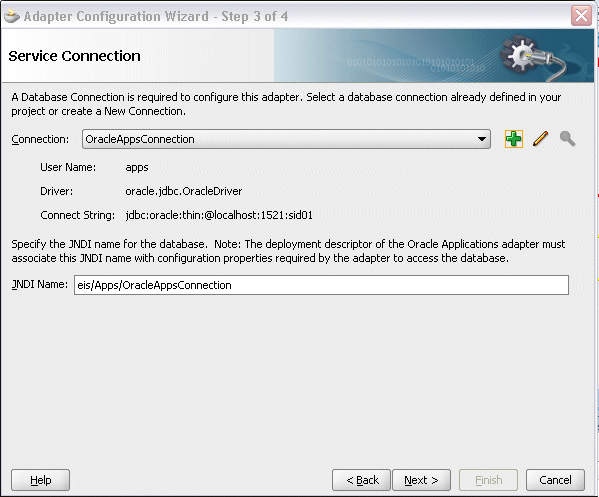Viewport: 599px width, 497px height.
Task: Click the green plus new connection icon
Action: pos(513,139)
